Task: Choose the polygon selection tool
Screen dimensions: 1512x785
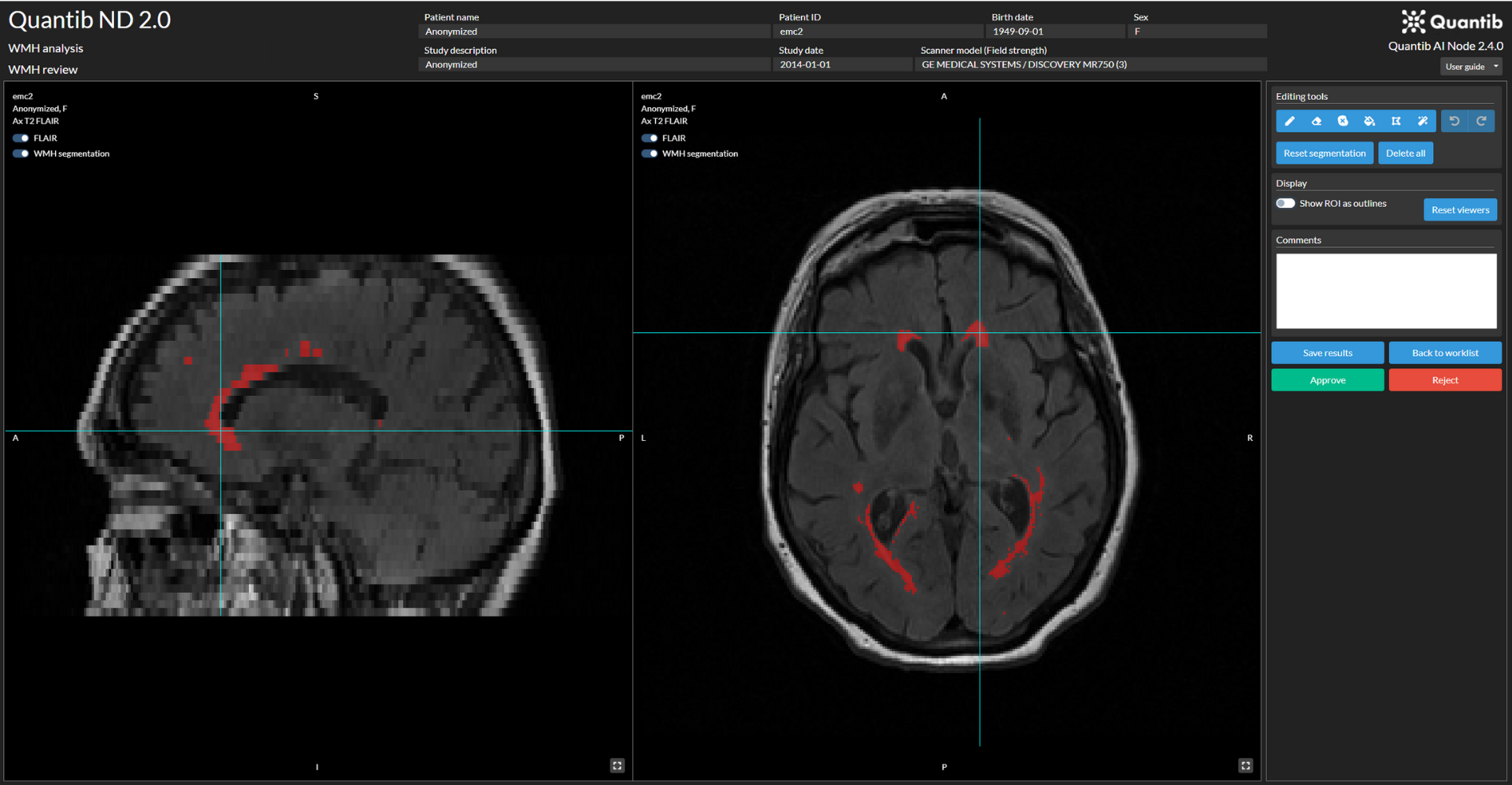Action: [x=1396, y=121]
